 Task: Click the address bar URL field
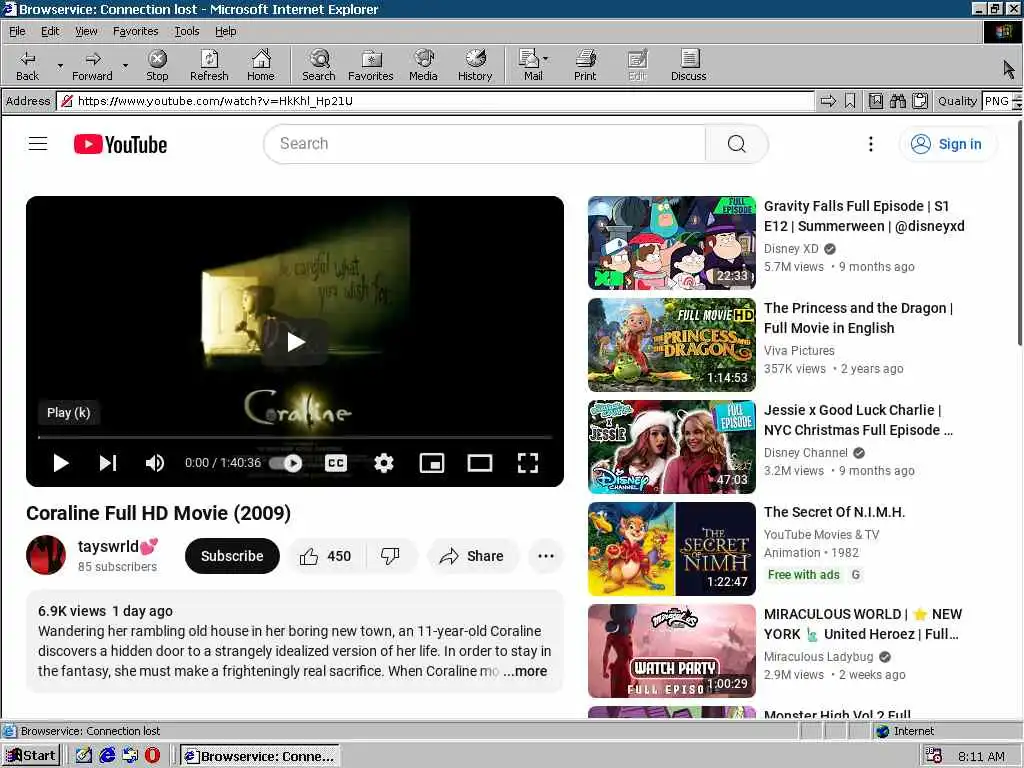[435, 101]
